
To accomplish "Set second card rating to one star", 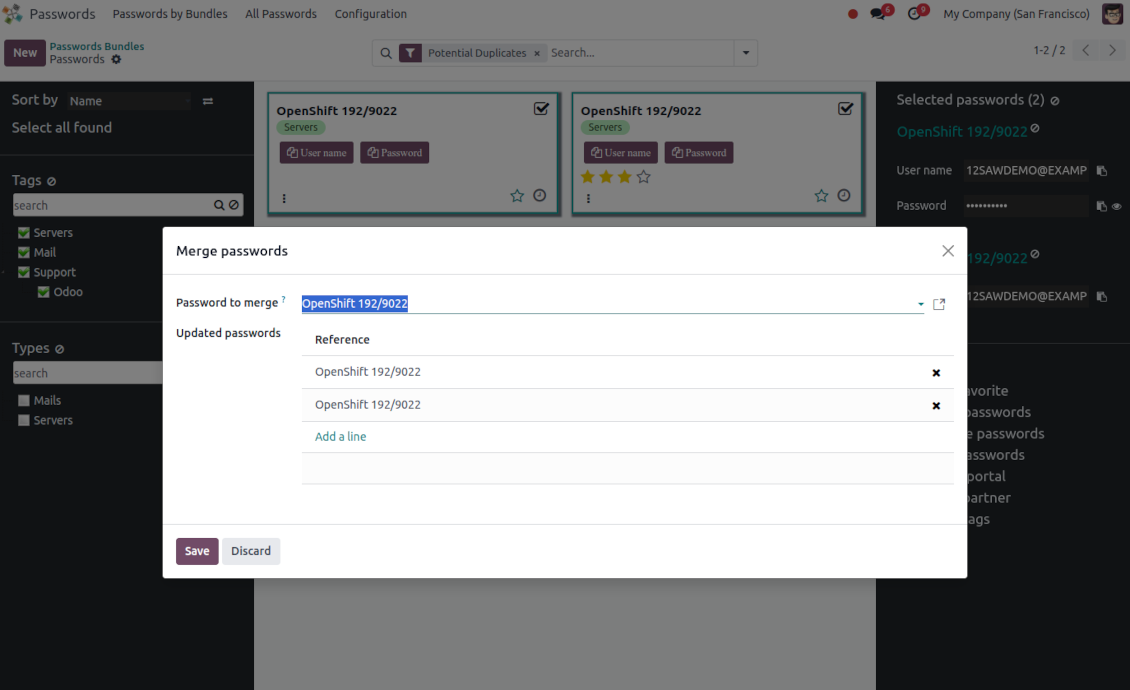I will pyautogui.click(x=587, y=177).
